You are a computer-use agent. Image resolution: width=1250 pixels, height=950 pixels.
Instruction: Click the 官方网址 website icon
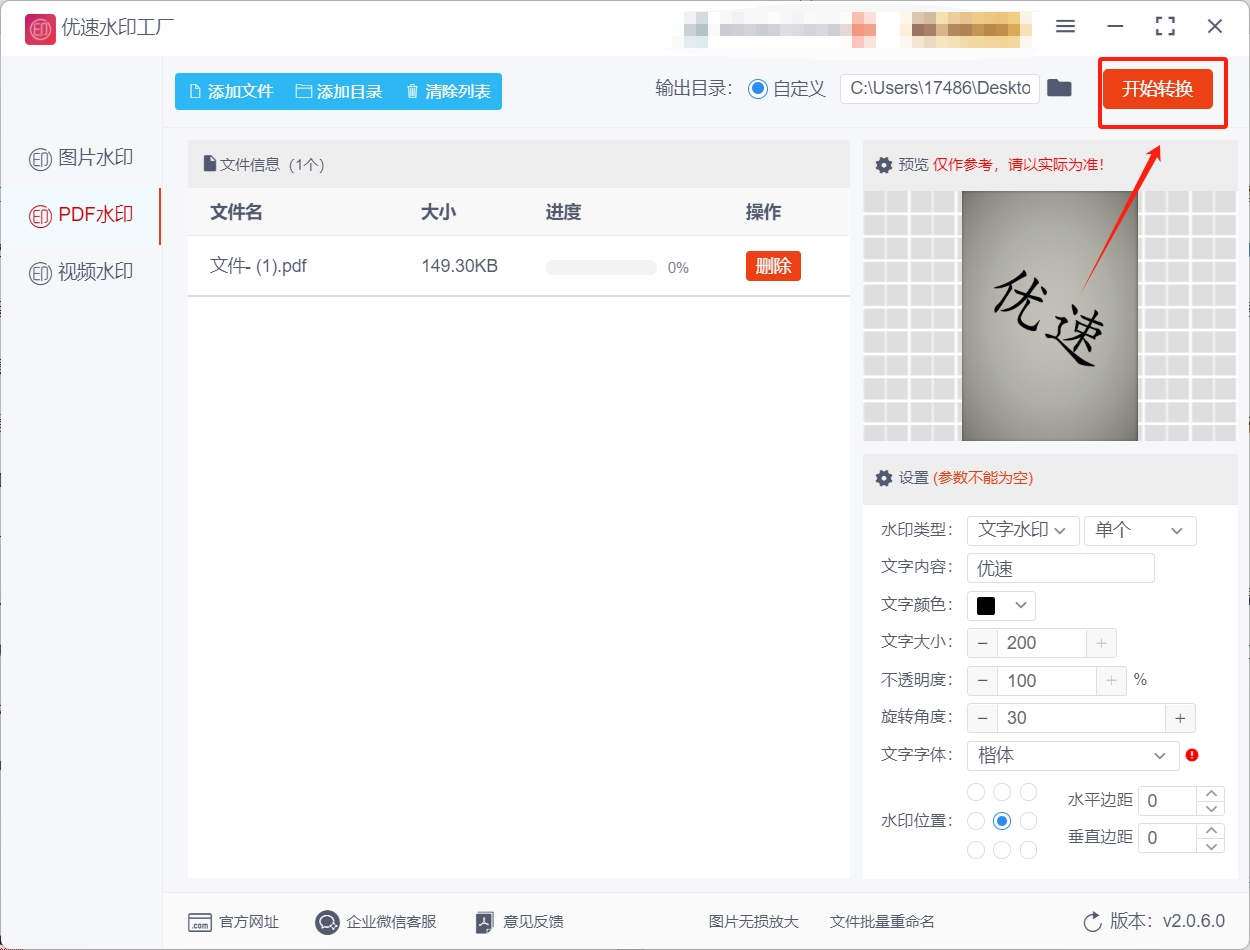(x=200, y=922)
